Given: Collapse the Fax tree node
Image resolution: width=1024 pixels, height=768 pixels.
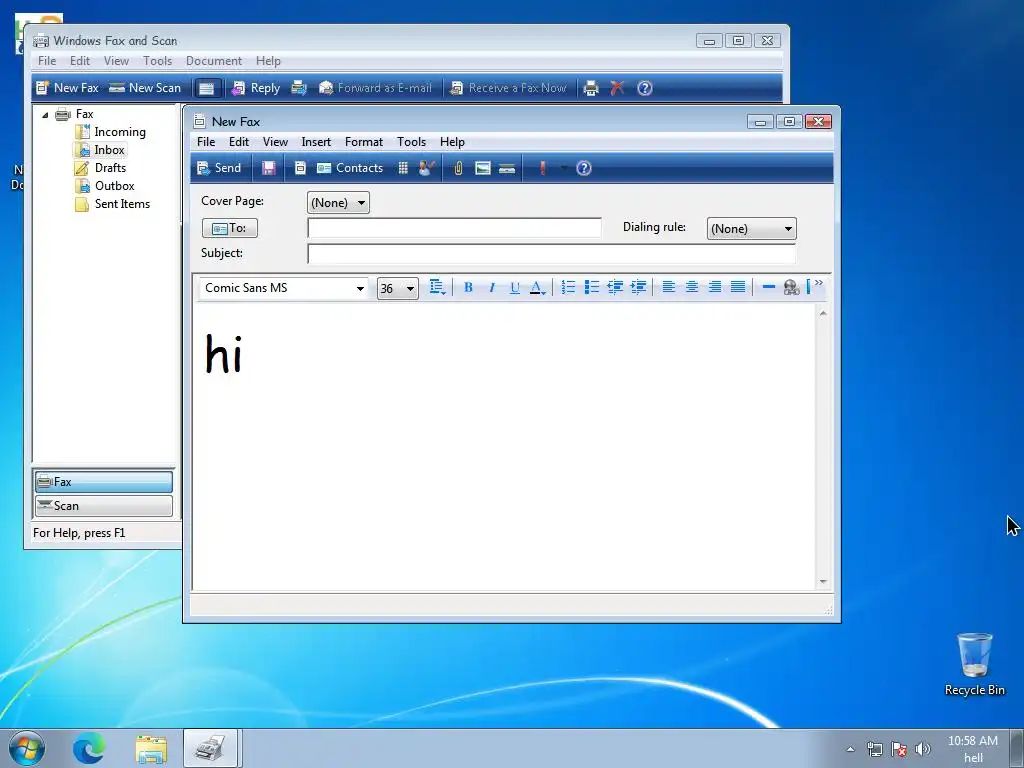Looking at the screenshot, I should point(45,114).
